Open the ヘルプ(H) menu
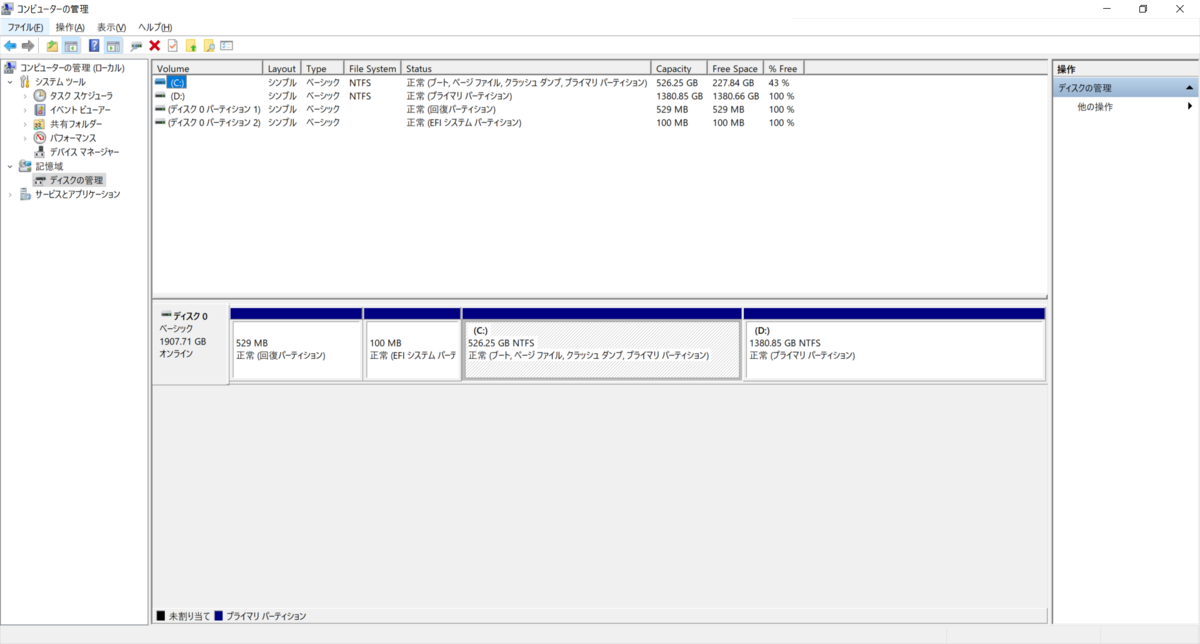 click(x=155, y=27)
